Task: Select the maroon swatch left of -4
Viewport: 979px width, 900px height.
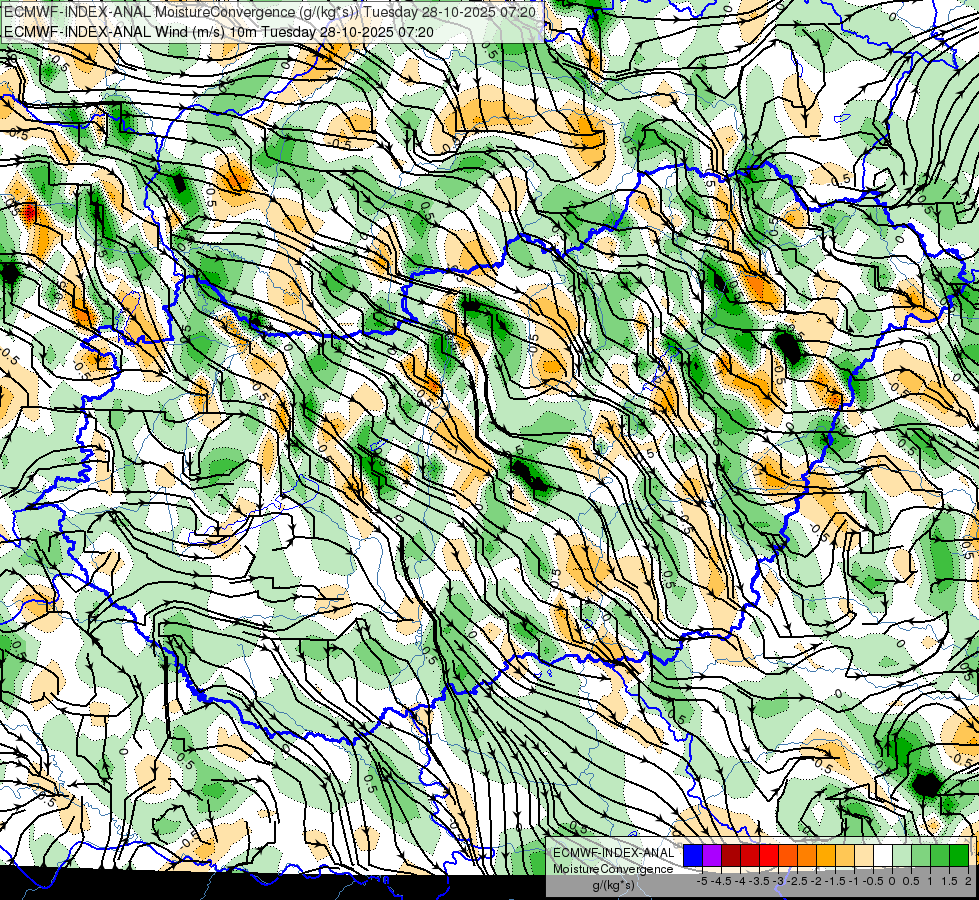Action: coord(731,855)
